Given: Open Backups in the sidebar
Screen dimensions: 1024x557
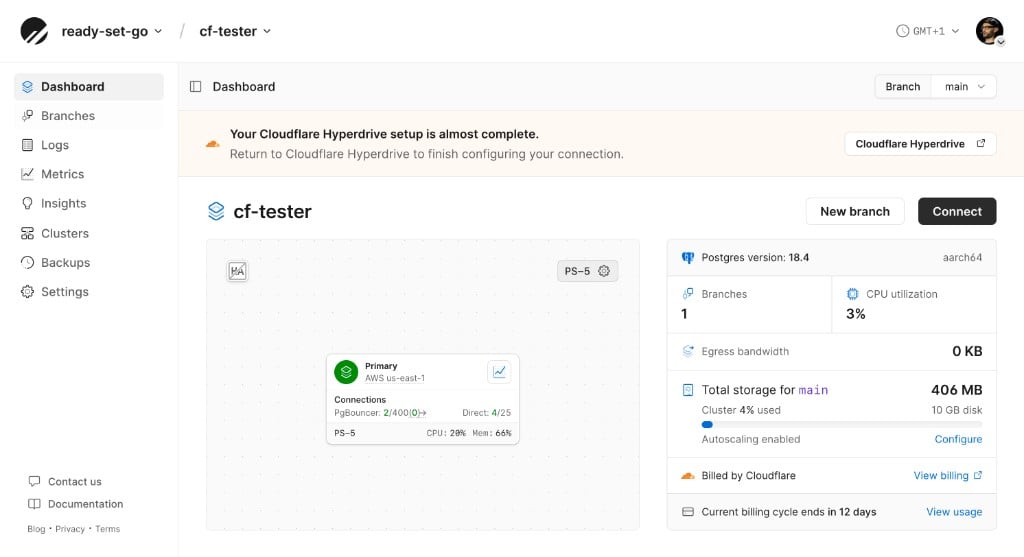Looking at the screenshot, I should click(x=89, y=263).
